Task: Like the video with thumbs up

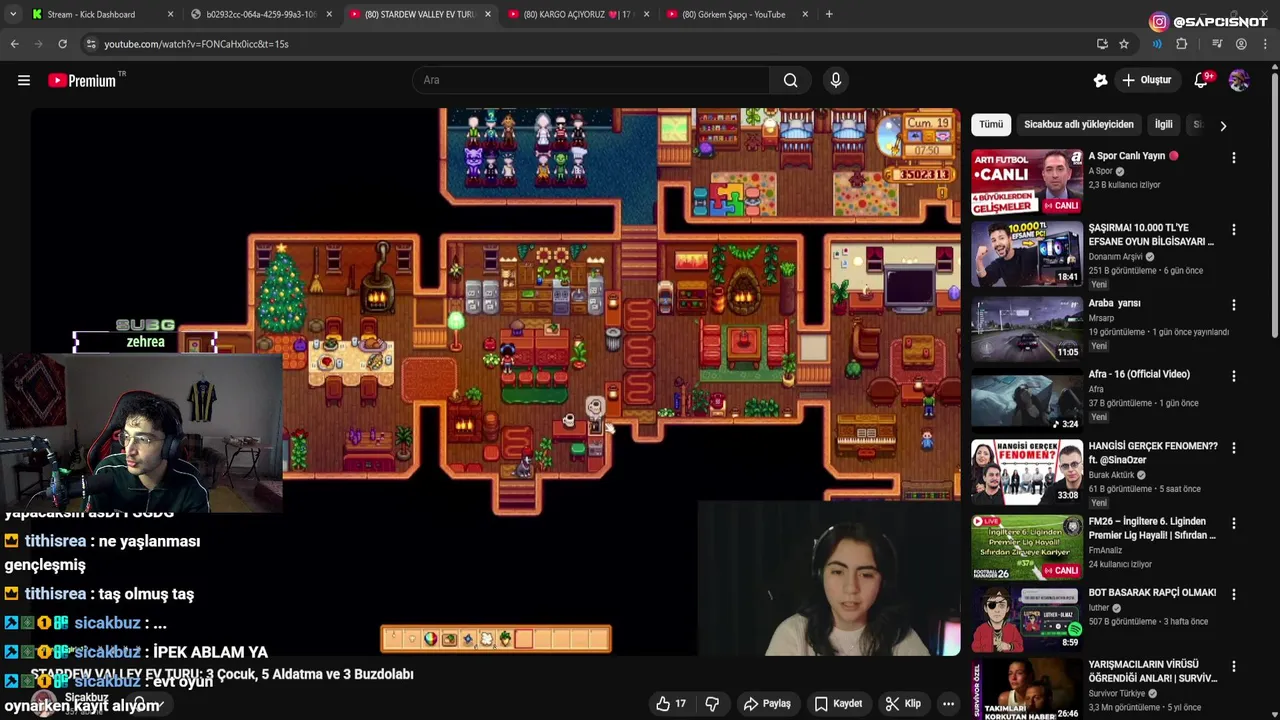Action: 671,703
